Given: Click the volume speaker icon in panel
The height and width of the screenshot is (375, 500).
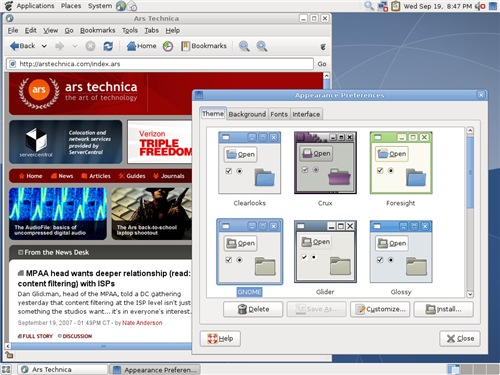Looking at the screenshot, I should pos(480,6).
